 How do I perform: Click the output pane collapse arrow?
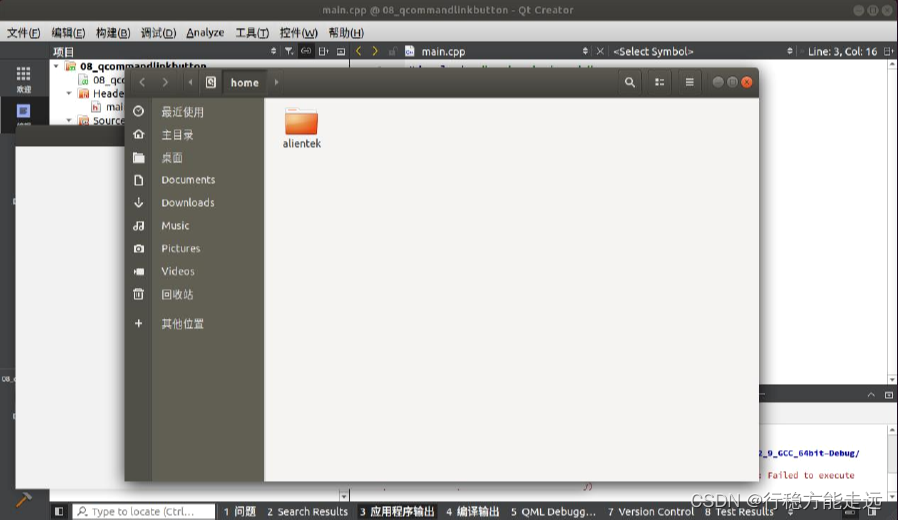(x=871, y=395)
